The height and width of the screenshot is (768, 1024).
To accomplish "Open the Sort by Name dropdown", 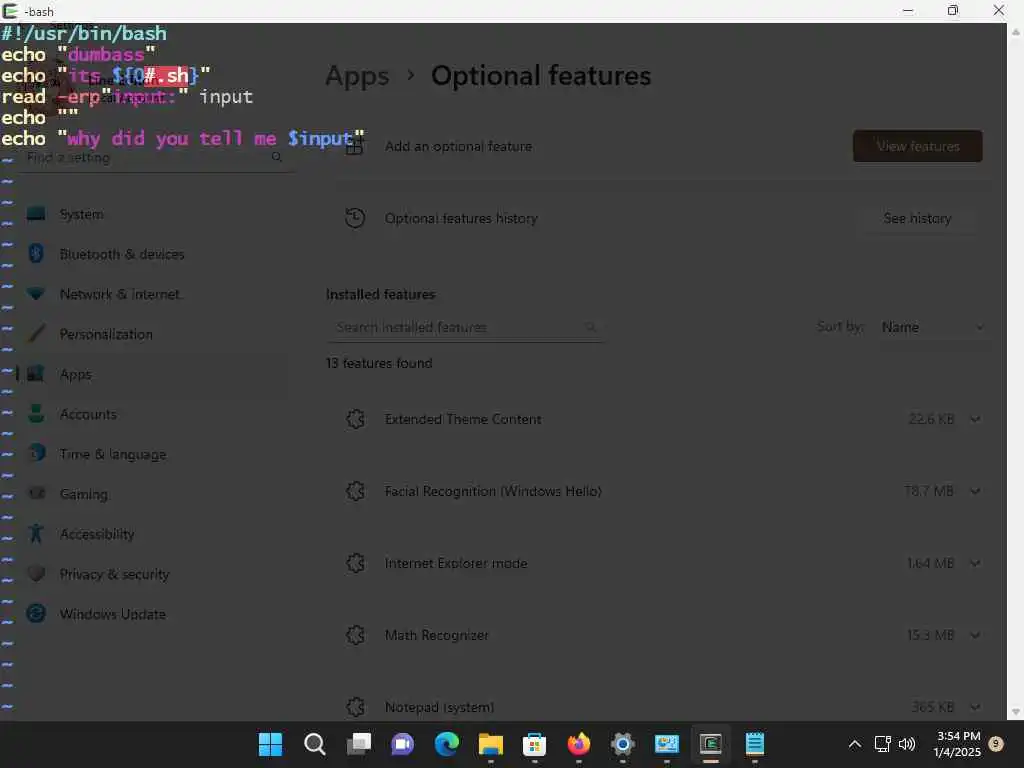I will (x=932, y=327).
